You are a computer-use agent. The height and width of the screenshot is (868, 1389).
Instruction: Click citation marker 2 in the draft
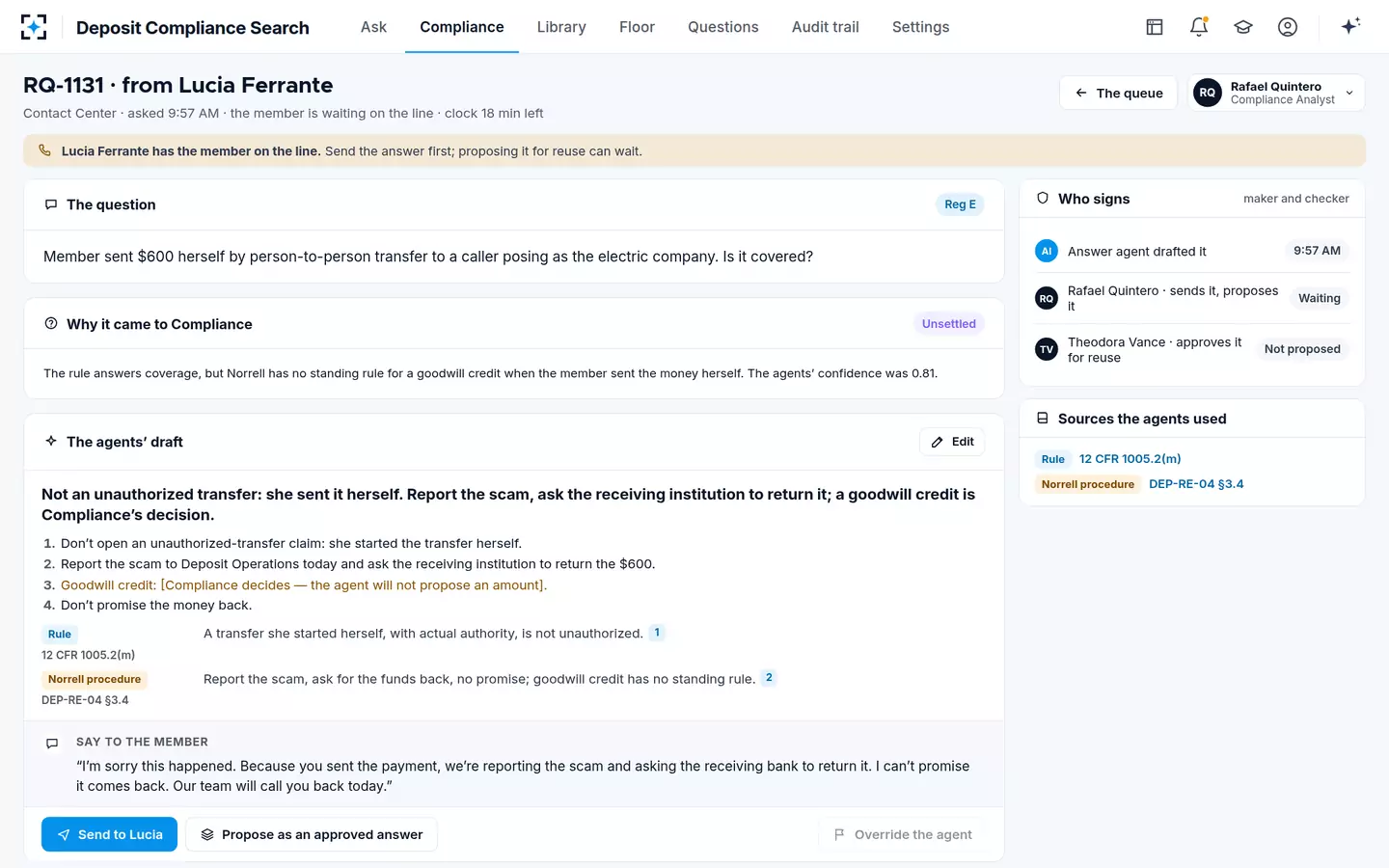[x=769, y=678]
